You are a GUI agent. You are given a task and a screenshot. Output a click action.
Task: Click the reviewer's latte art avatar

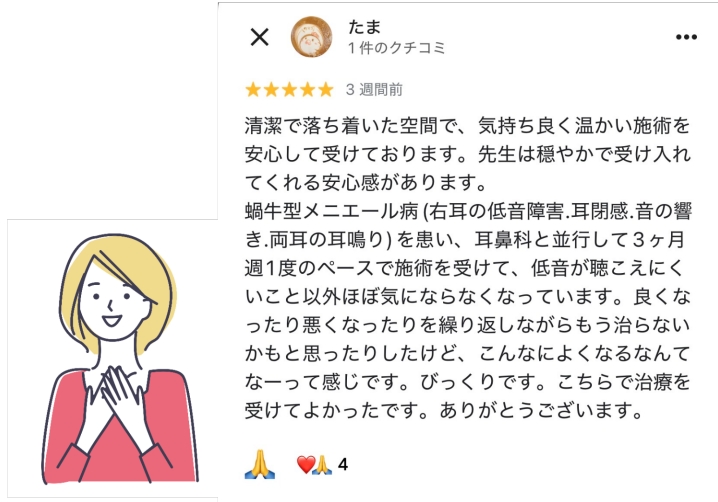[x=311, y=37]
